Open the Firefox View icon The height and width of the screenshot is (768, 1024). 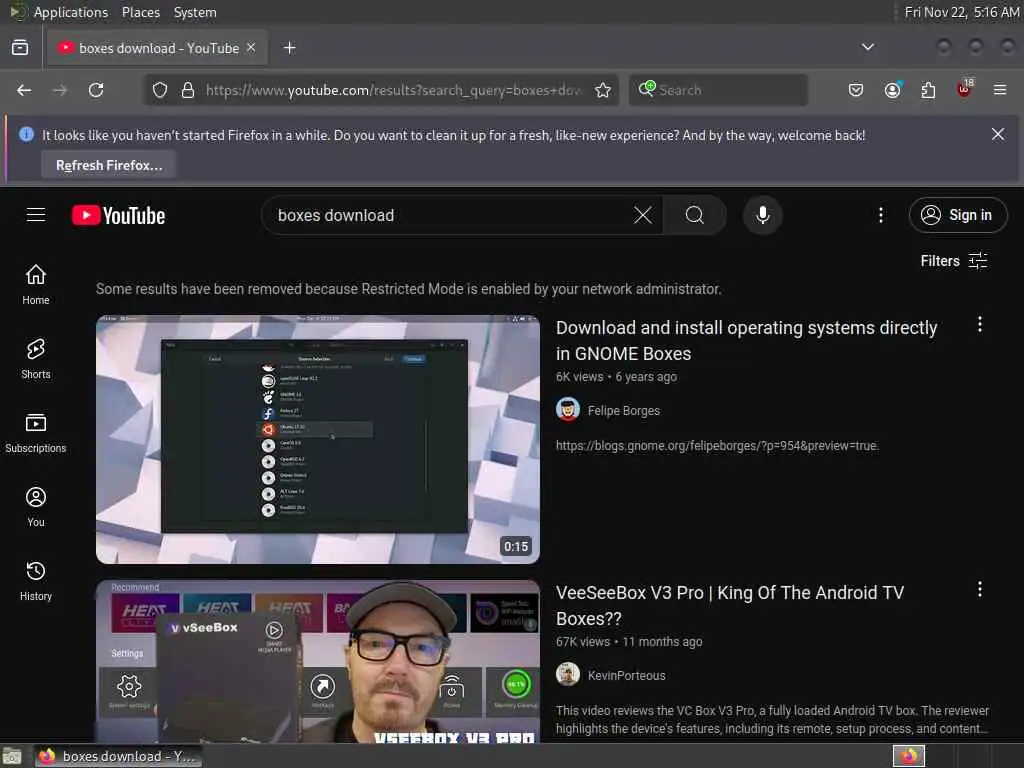[20, 48]
